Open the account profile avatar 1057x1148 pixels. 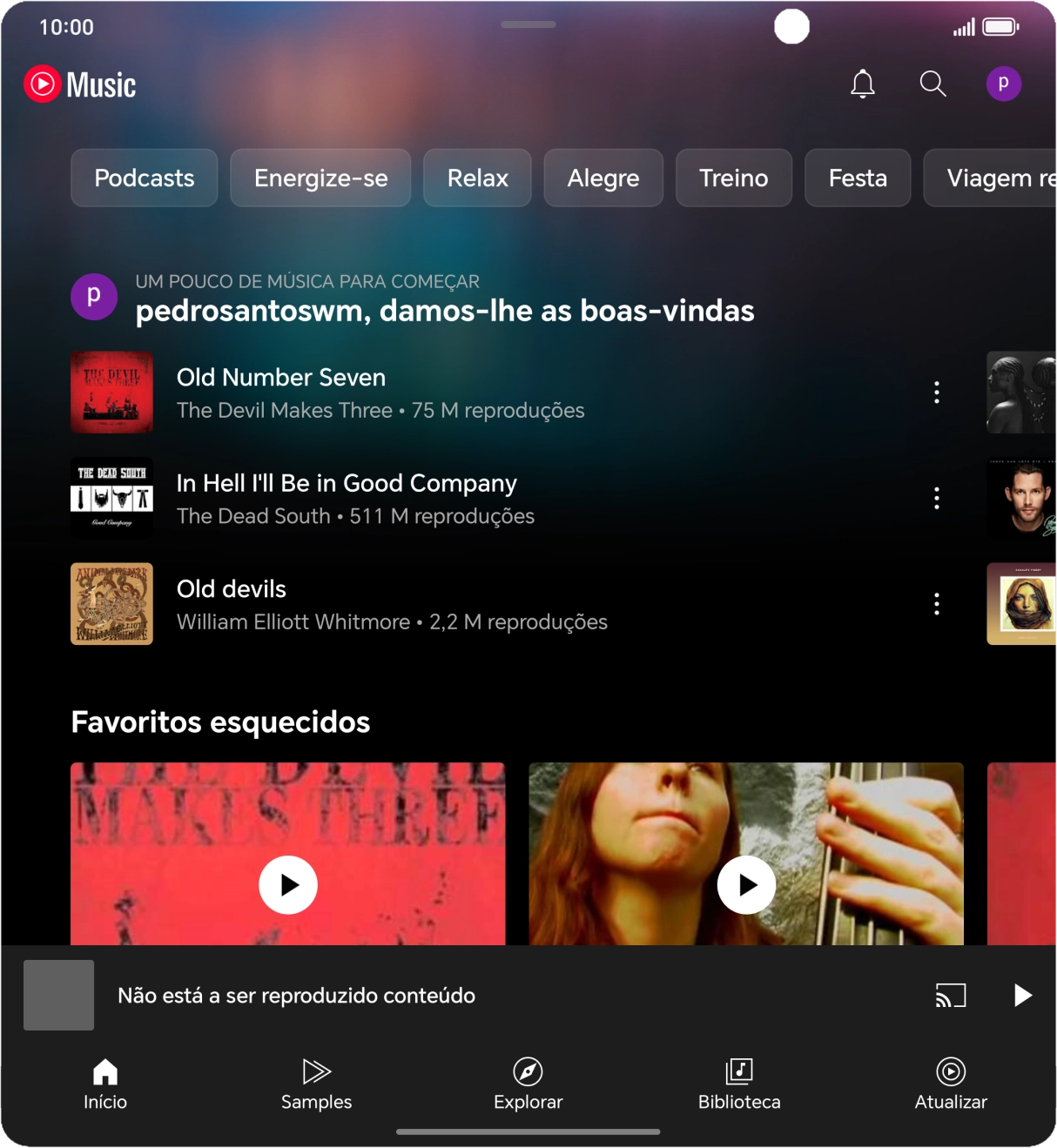[1003, 84]
